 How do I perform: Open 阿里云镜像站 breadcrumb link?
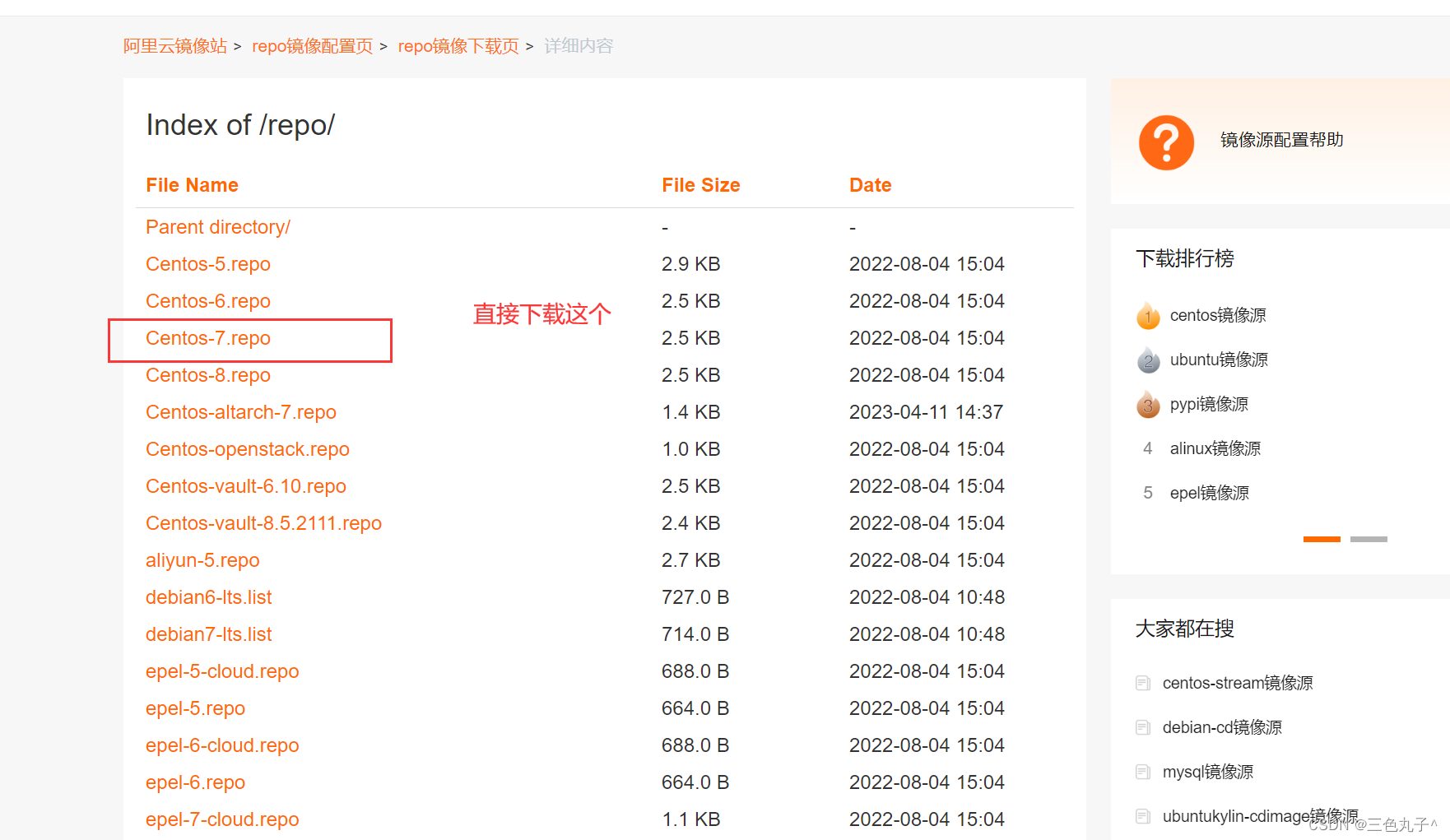pyautogui.click(x=175, y=46)
